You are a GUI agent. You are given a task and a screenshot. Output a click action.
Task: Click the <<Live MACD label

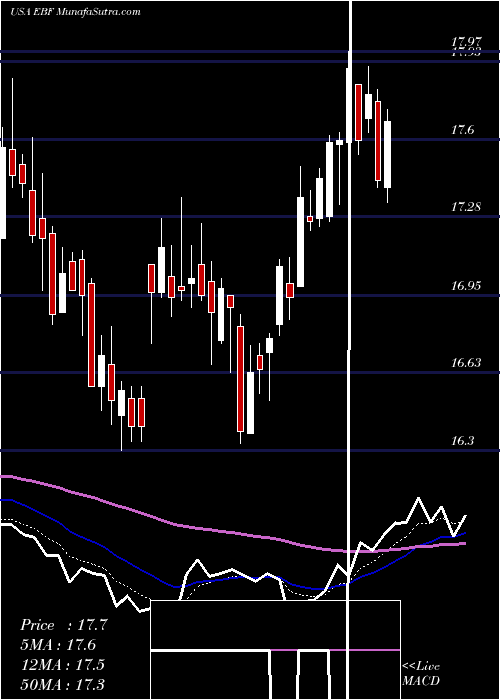(x=421, y=673)
